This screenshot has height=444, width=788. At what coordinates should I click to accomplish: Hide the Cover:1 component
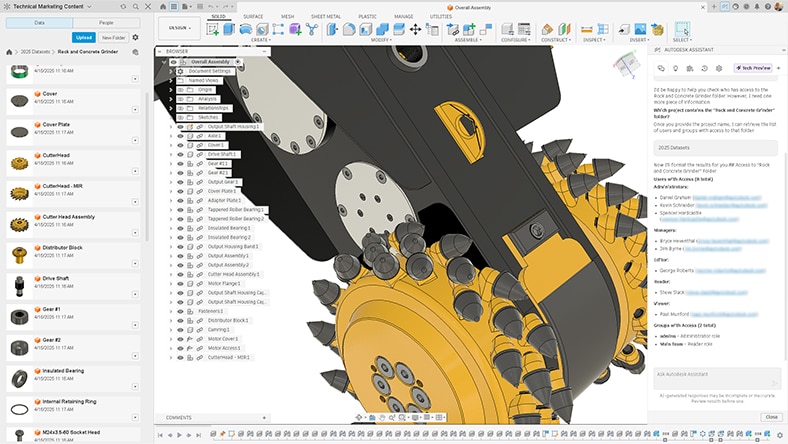(x=180, y=145)
